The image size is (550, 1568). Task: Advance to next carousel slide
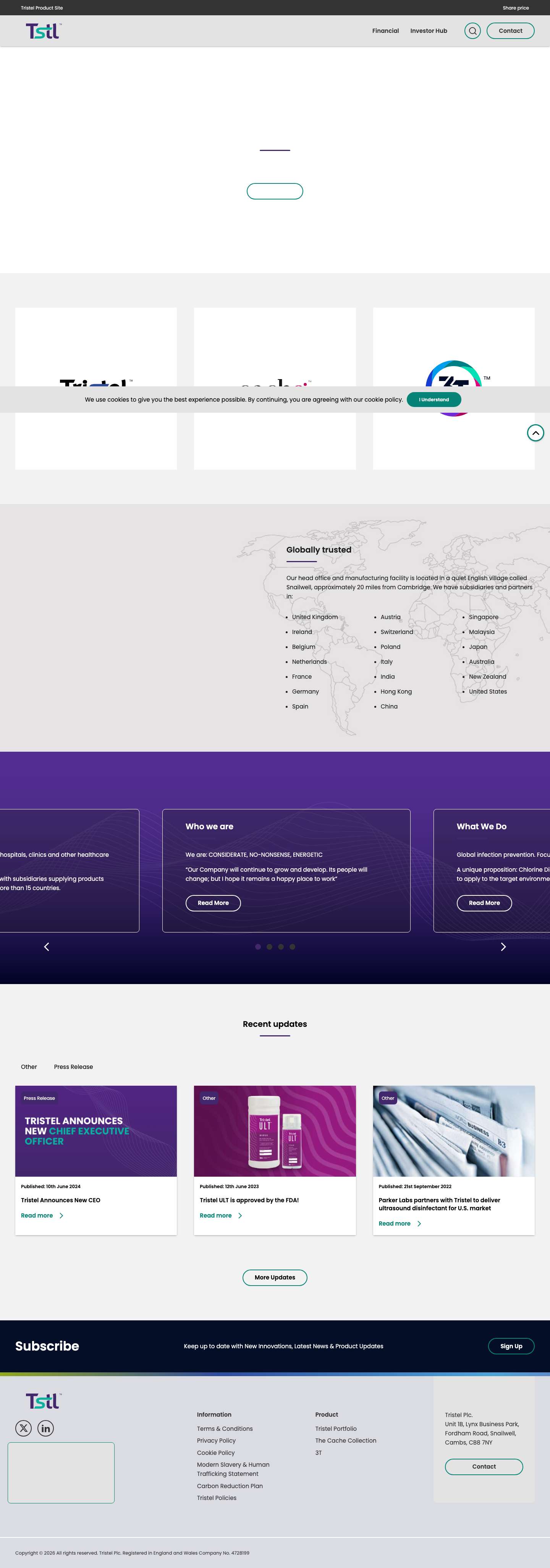point(503,947)
